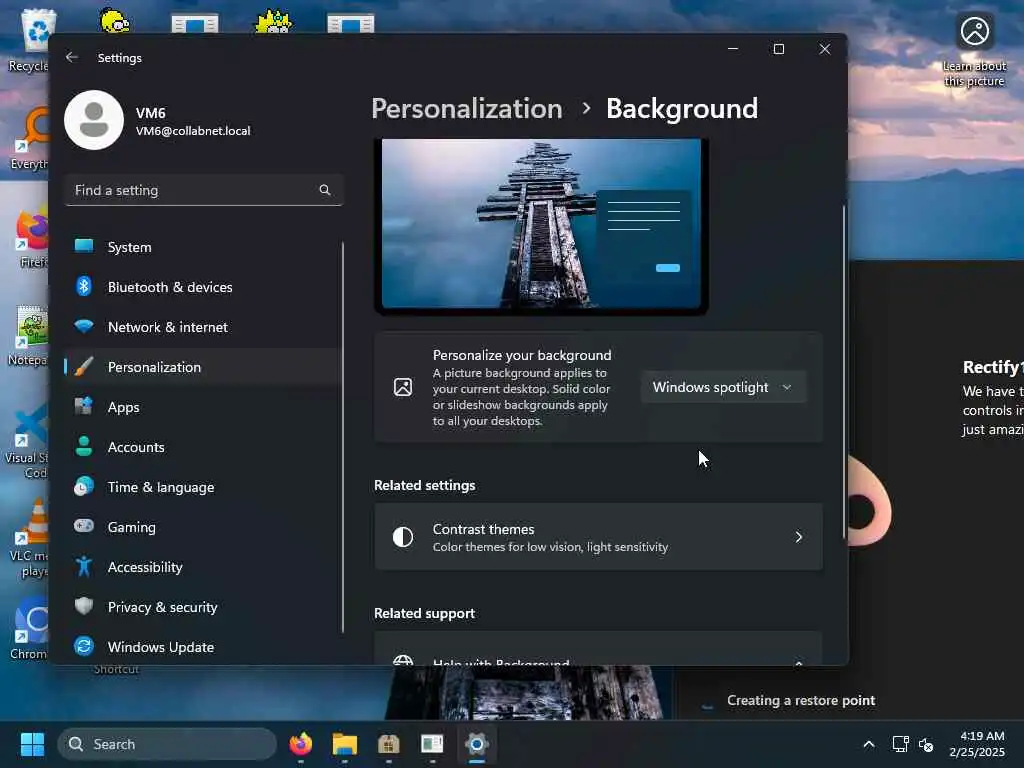Open Network & internet category

[203, 327]
